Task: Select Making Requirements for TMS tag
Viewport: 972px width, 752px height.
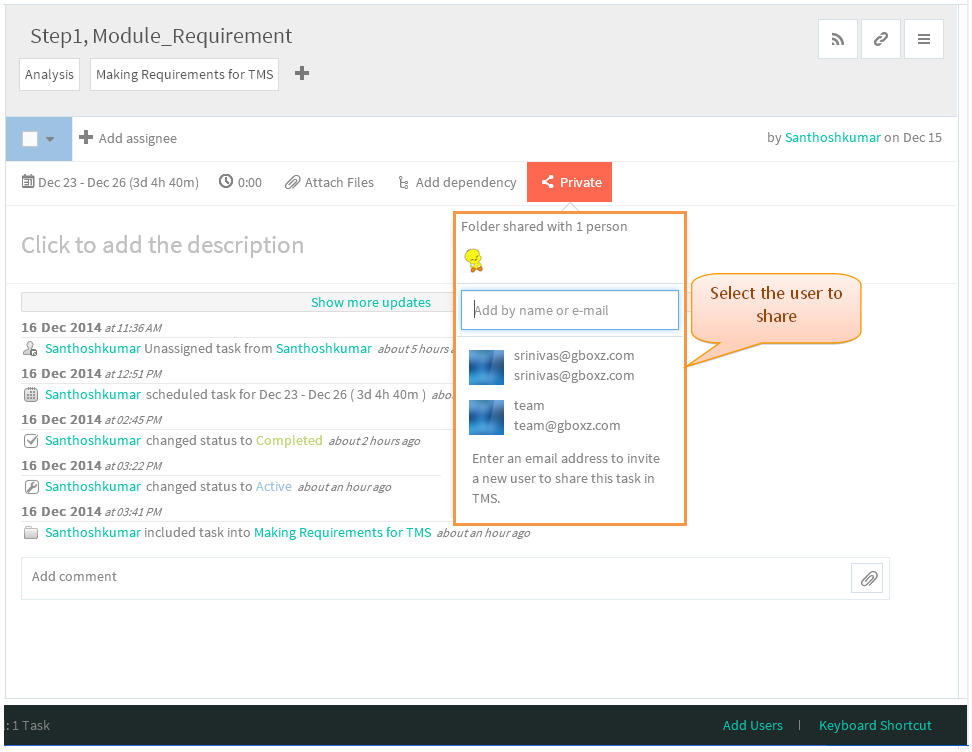Action: [184, 74]
